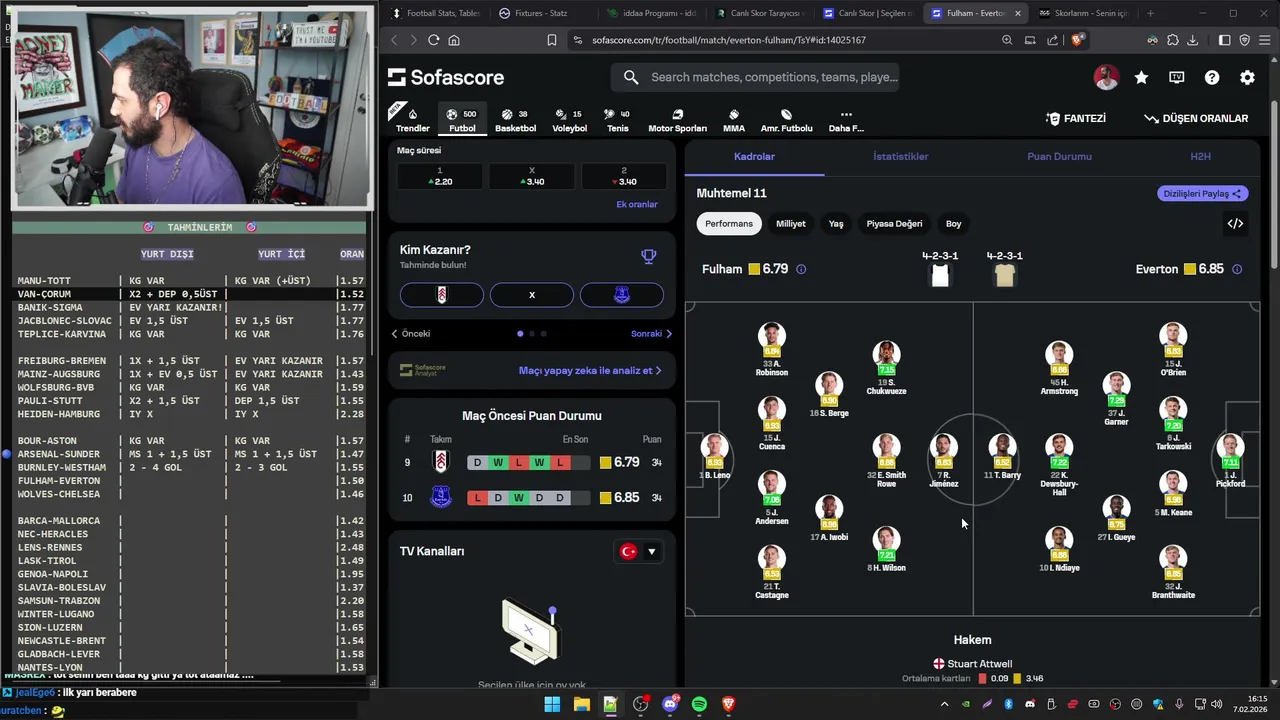Switch to Tenis sport
This screenshot has height=720, width=1280.
618,120
